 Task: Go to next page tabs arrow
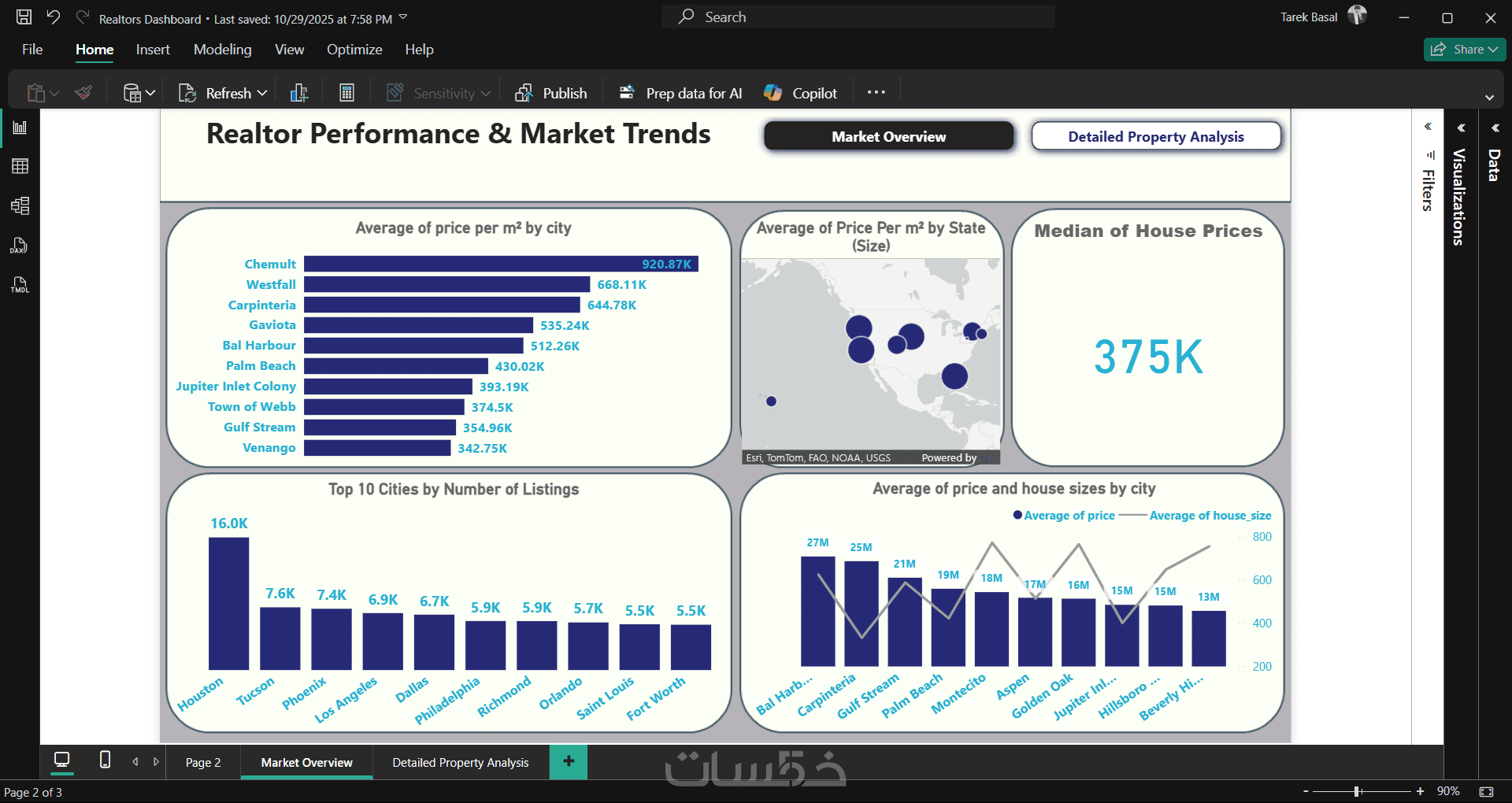[x=156, y=761]
